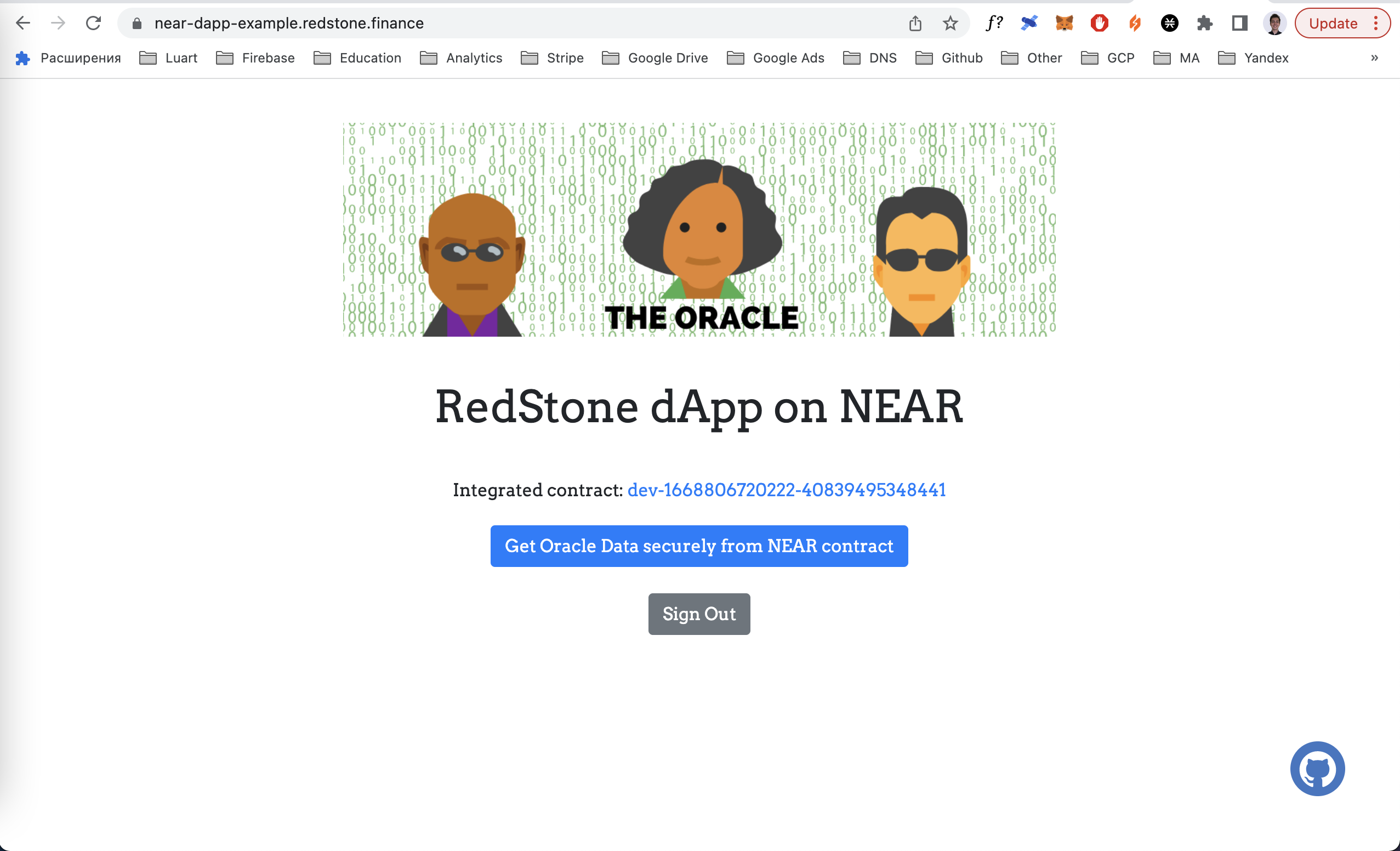Click the address bar URL field
The image size is (1400, 851).
511,24
